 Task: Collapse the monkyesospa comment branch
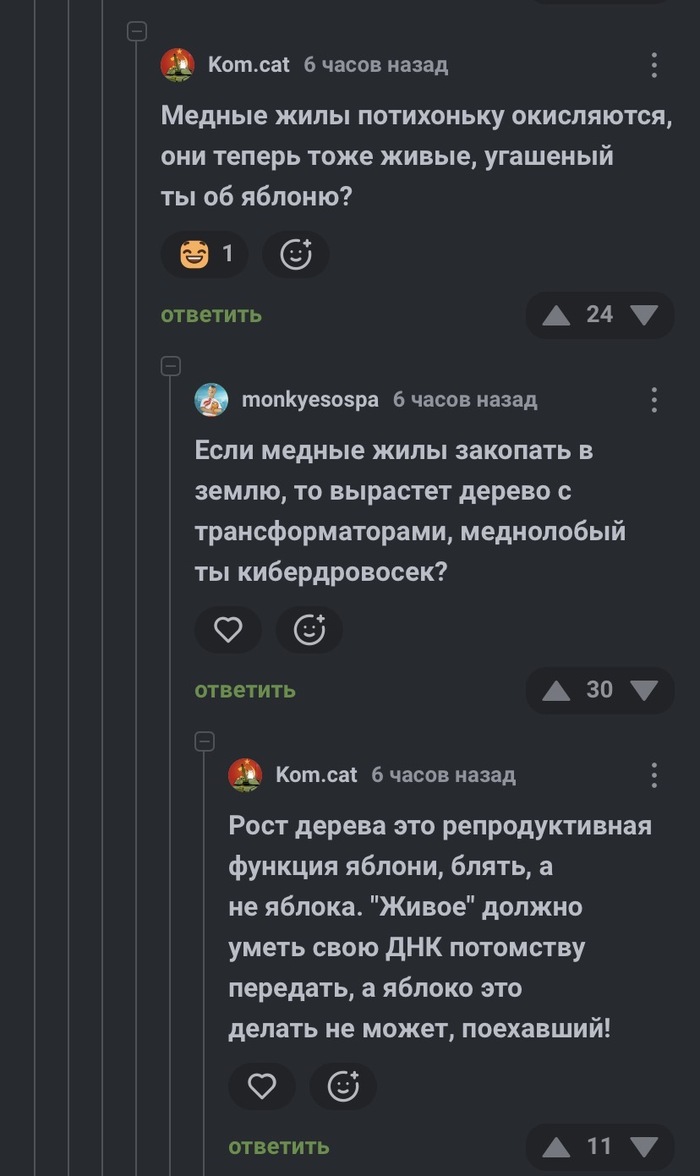pyautogui.click(x=171, y=365)
